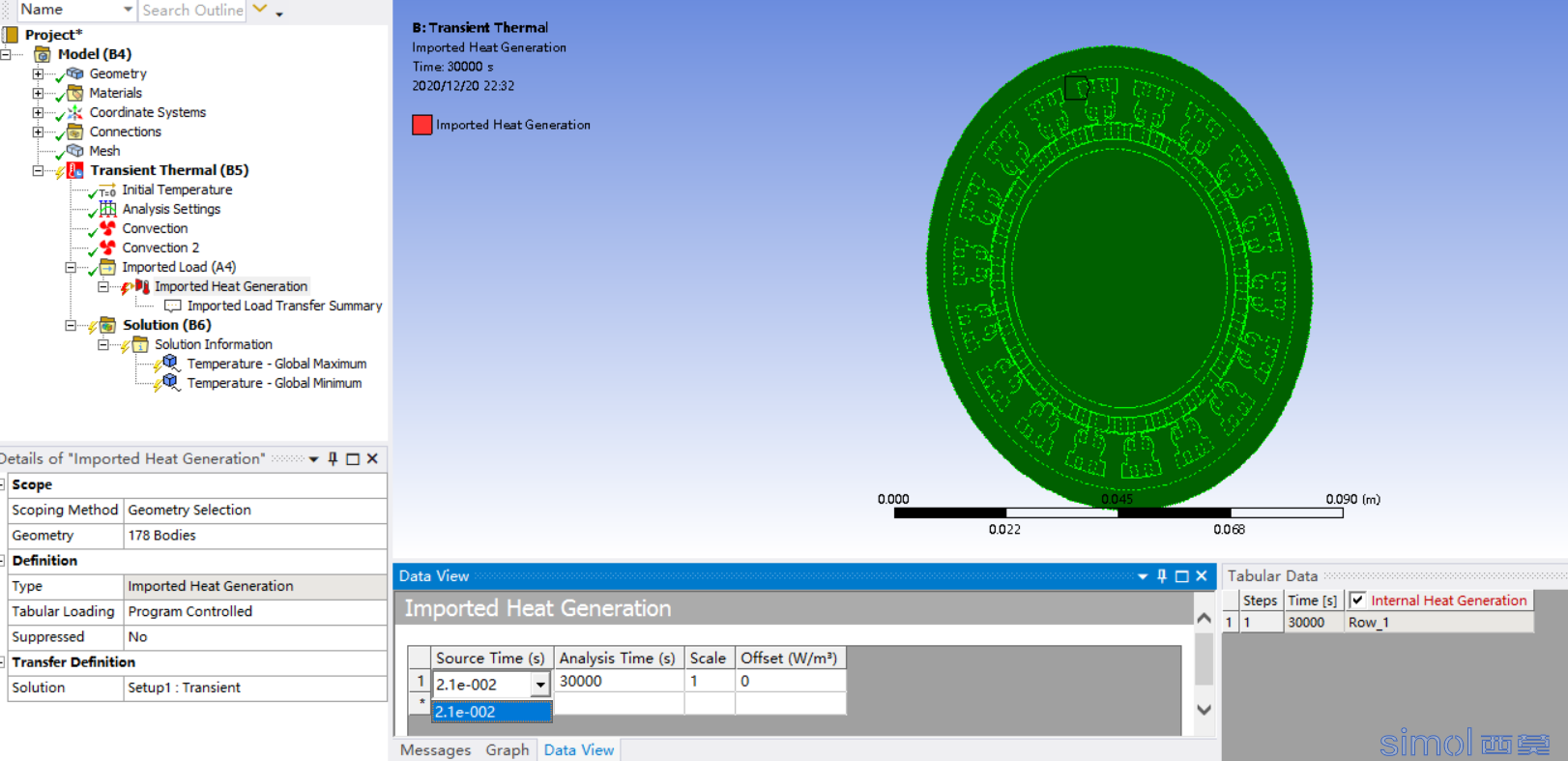Click the first Convection load icon
Viewport: 1568px width, 761px height.
pos(107,228)
